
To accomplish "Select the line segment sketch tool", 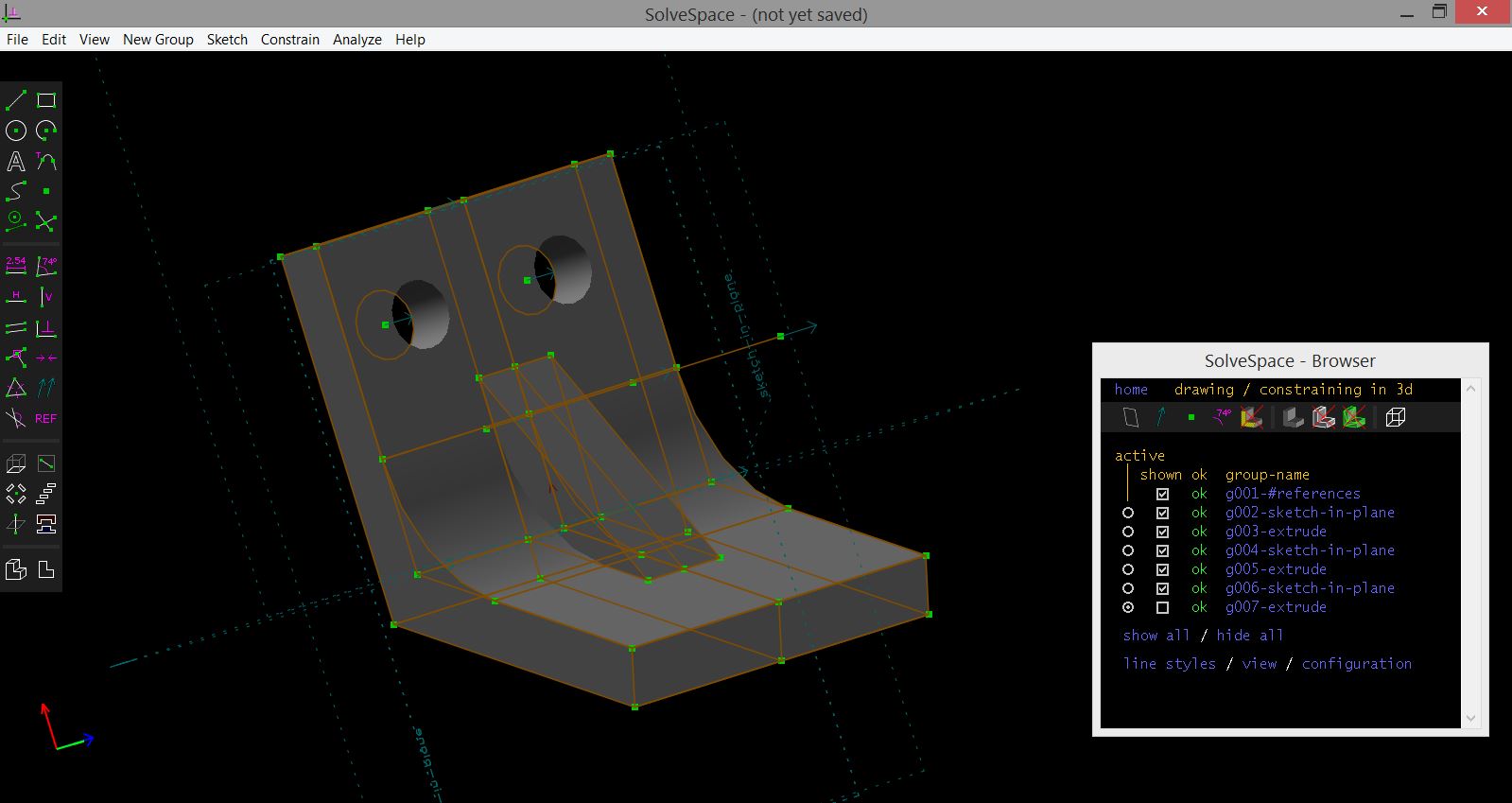I will click(16, 100).
